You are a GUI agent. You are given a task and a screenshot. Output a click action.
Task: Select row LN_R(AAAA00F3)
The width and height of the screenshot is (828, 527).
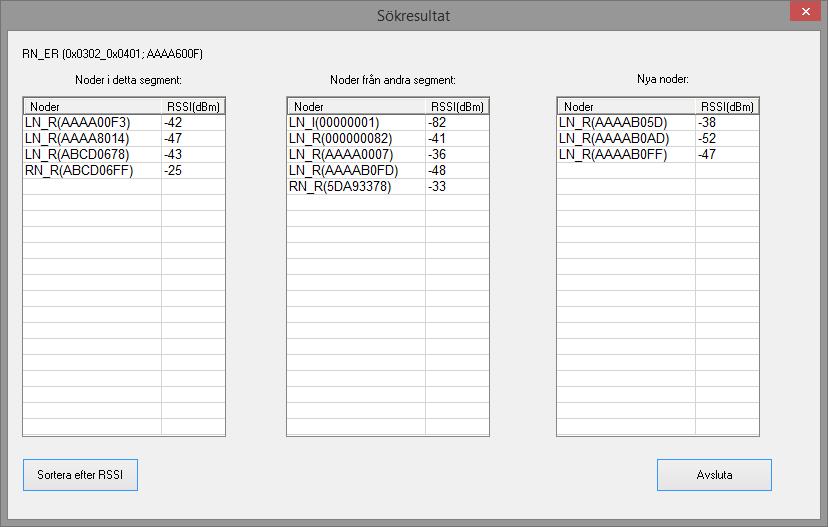[x=124, y=123]
